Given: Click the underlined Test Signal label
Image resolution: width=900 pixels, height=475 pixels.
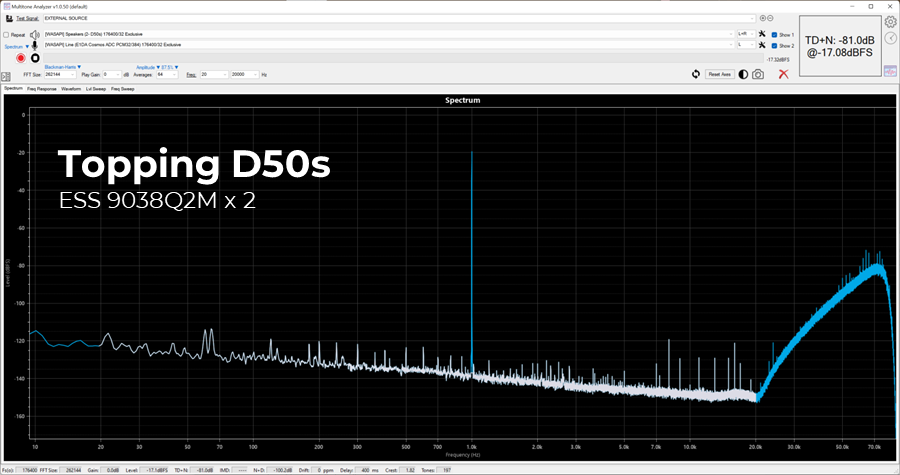Looking at the screenshot, I should (27, 18).
